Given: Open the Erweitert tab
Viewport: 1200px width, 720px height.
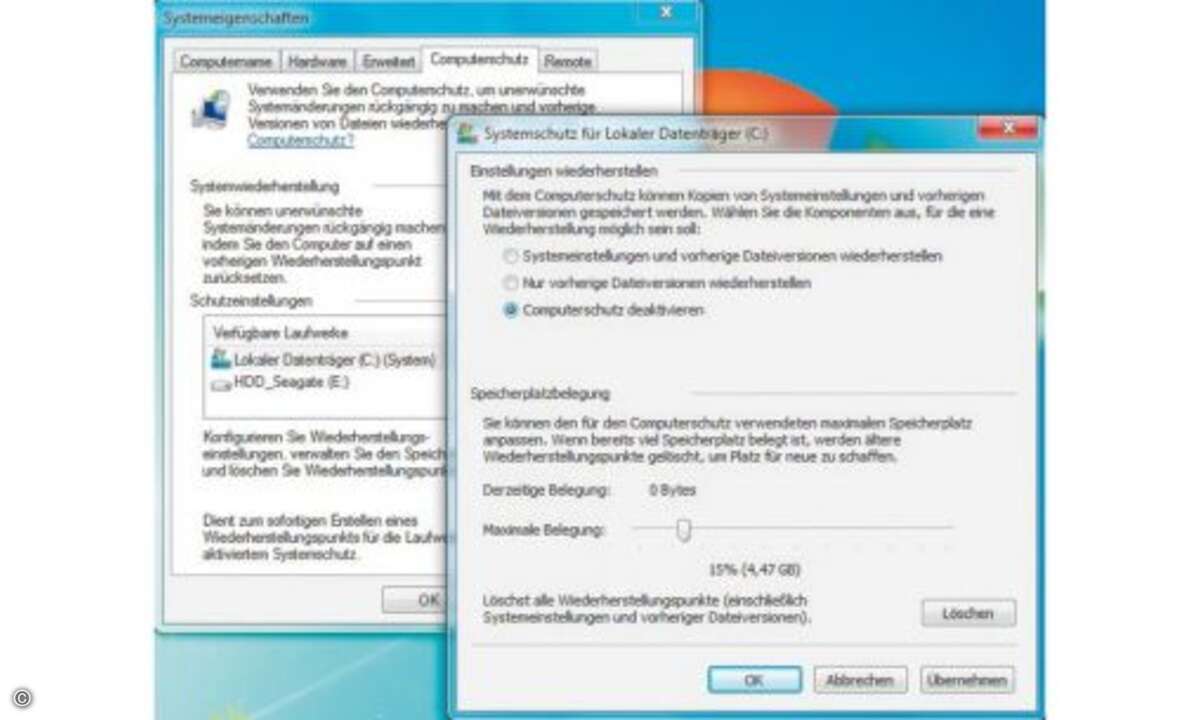Looking at the screenshot, I should (x=388, y=62).
